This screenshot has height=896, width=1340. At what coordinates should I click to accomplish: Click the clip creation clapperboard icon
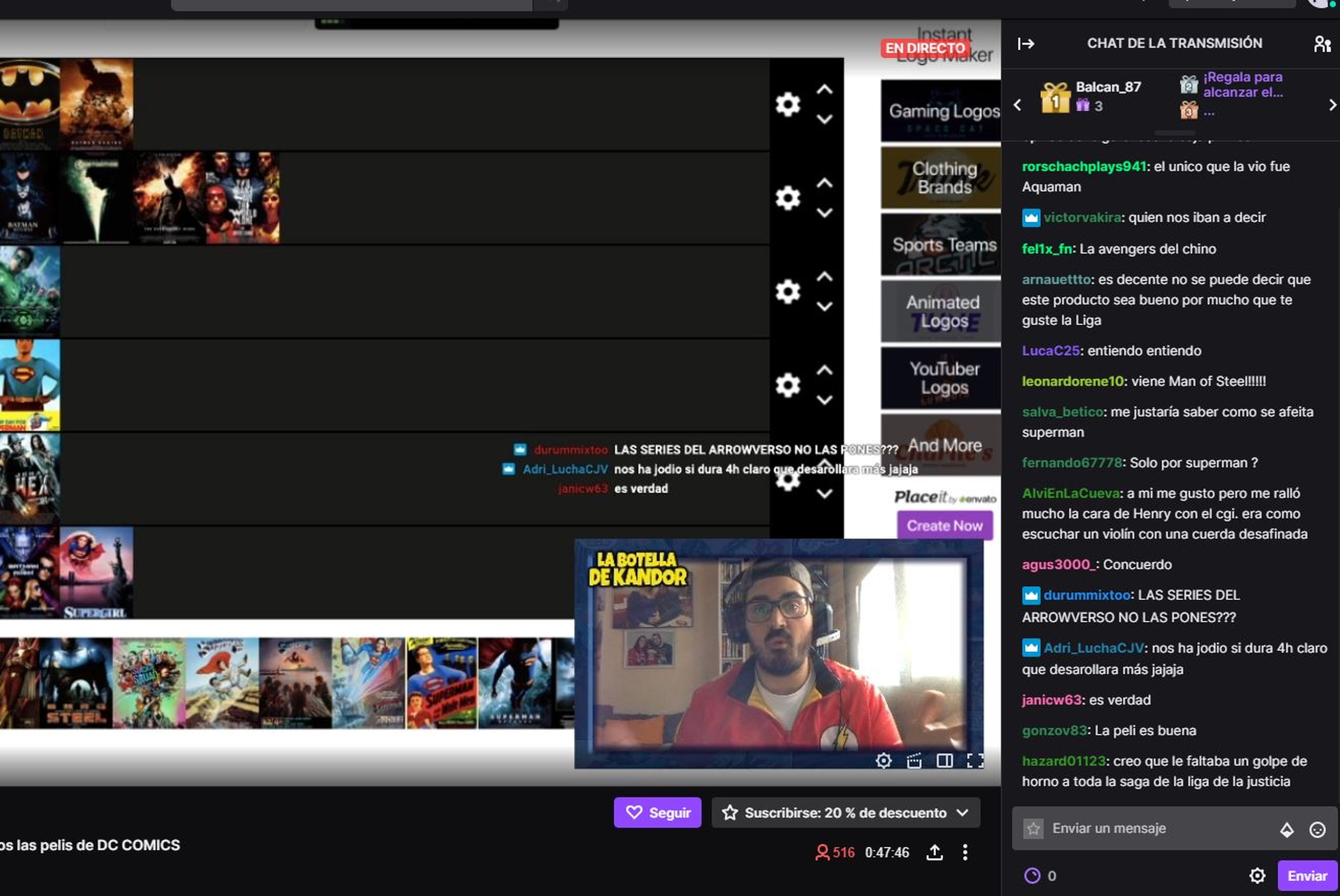pyautogui.click(x=914, y=761)
